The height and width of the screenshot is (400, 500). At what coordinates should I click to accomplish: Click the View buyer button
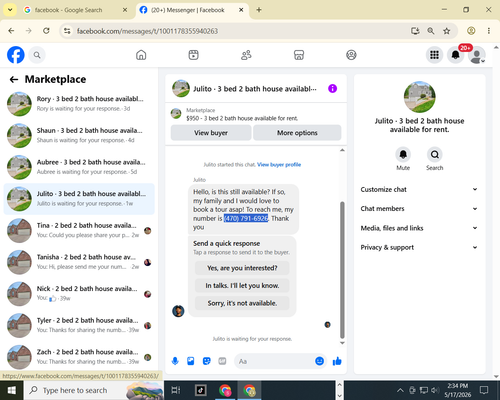coord(211,133)
